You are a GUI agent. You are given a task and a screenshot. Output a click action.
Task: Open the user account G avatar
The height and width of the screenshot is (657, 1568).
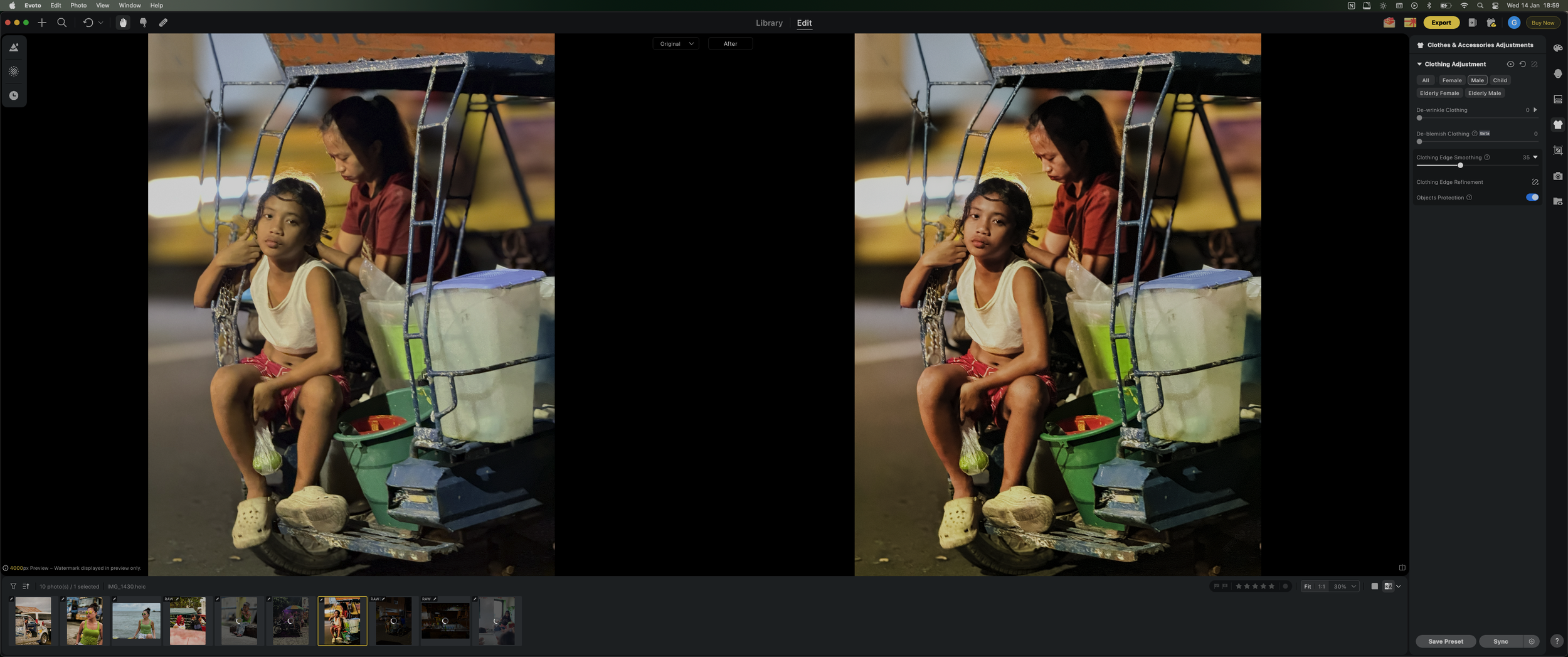1513,23
